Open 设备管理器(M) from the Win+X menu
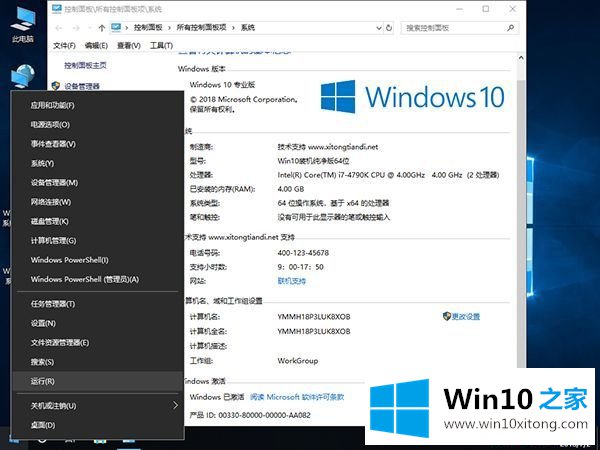The width and height of the screenshot is (600, 450). pyautogui.click(x=98, y=183)
